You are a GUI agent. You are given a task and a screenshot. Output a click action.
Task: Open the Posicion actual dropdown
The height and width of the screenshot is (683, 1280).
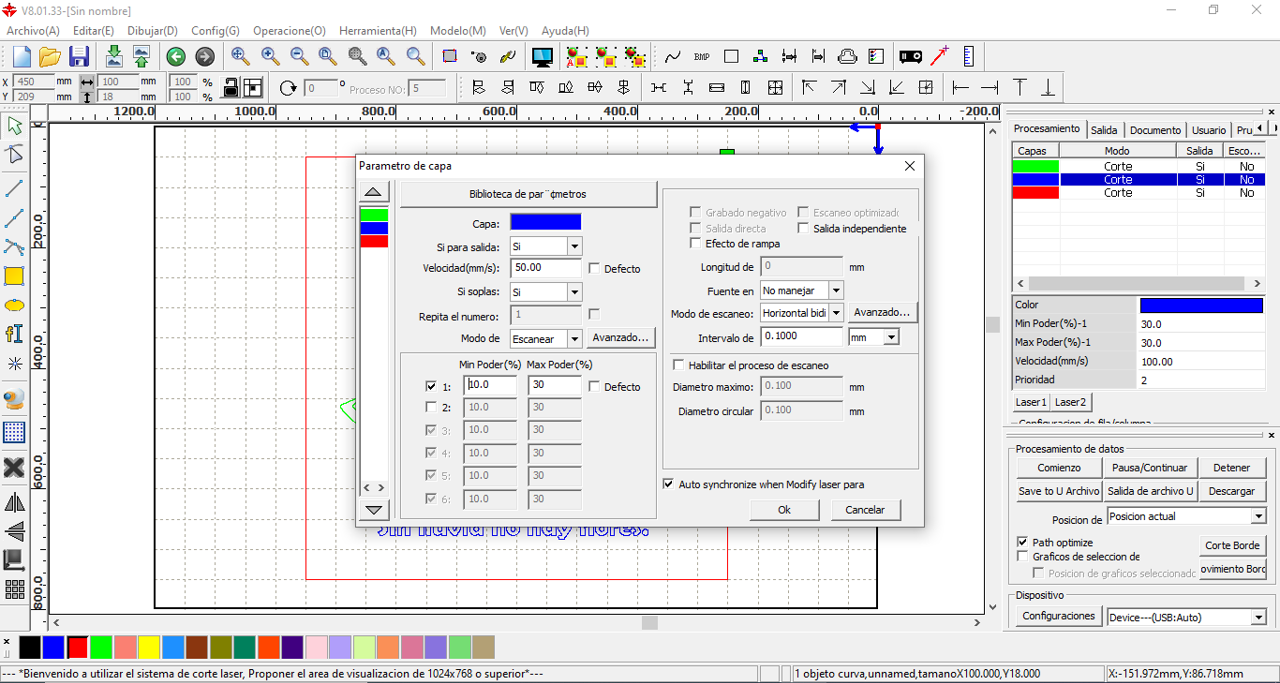tap(1258, 517)
